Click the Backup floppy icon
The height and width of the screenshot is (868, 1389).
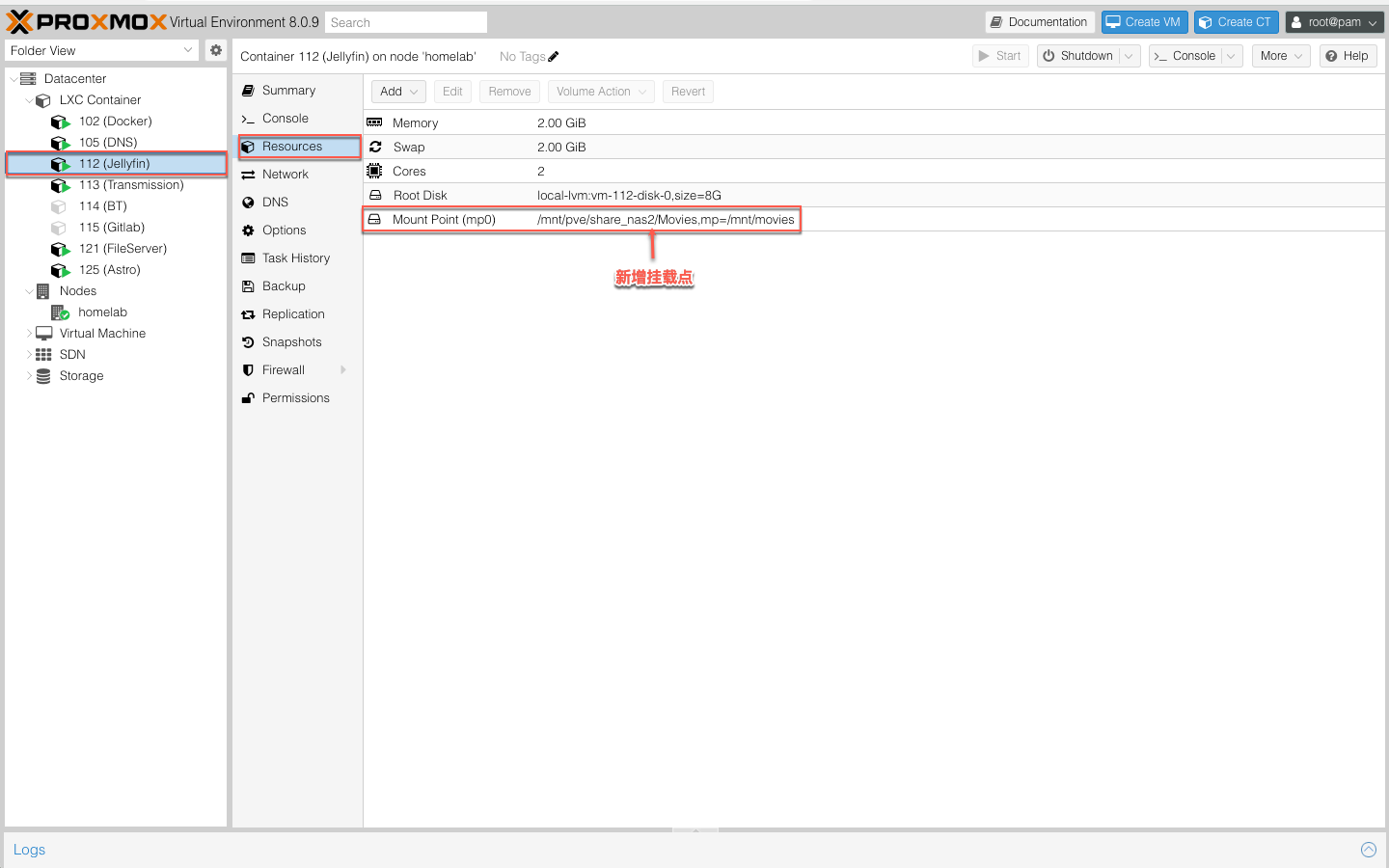point(248,286)
